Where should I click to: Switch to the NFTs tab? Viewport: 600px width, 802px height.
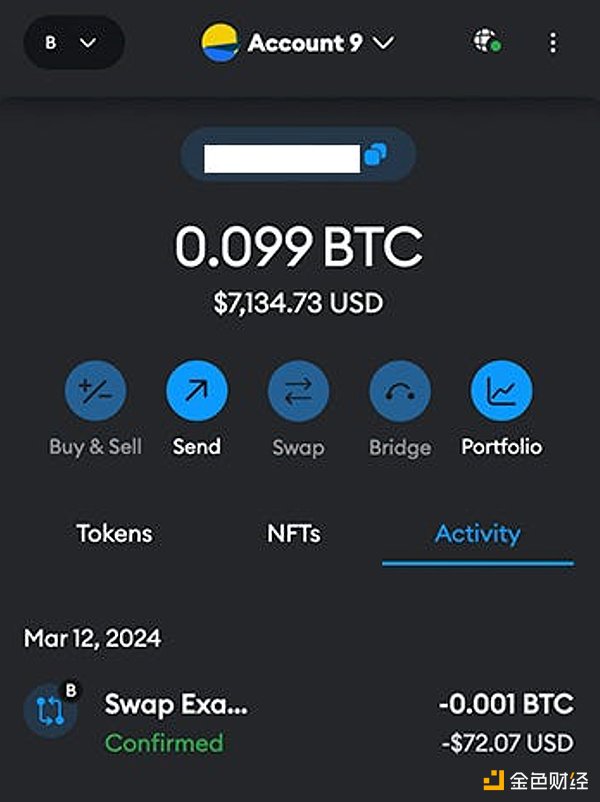point(294,534)
